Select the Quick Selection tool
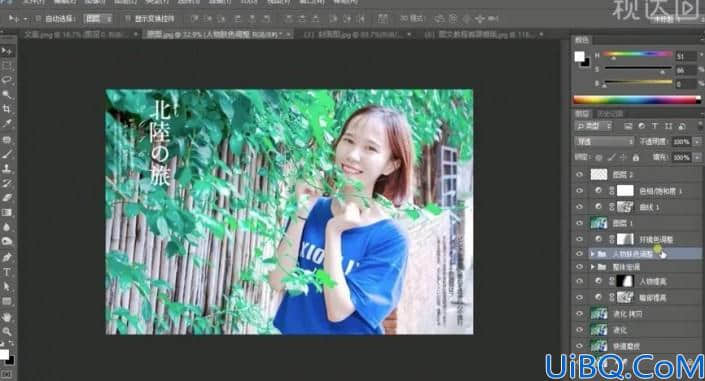The width and height of the screenshot is (705, 381). click(7, 94)
